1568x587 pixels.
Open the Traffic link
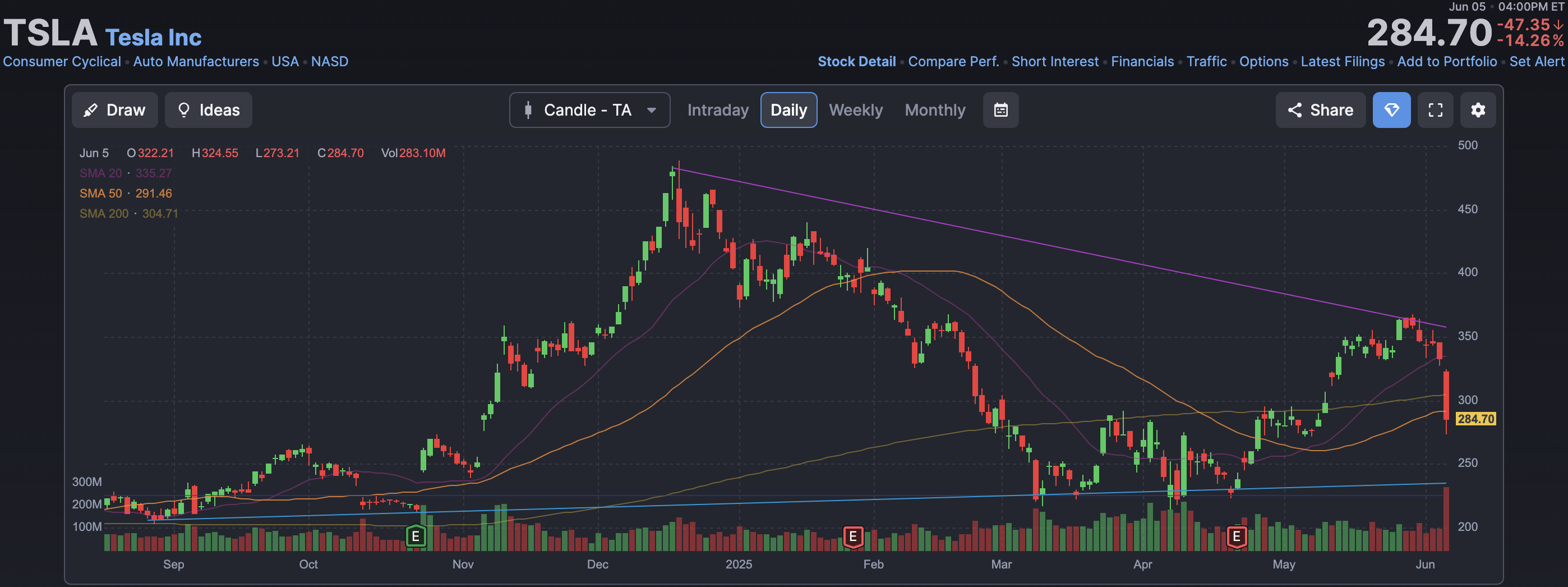pos(1206,62)
